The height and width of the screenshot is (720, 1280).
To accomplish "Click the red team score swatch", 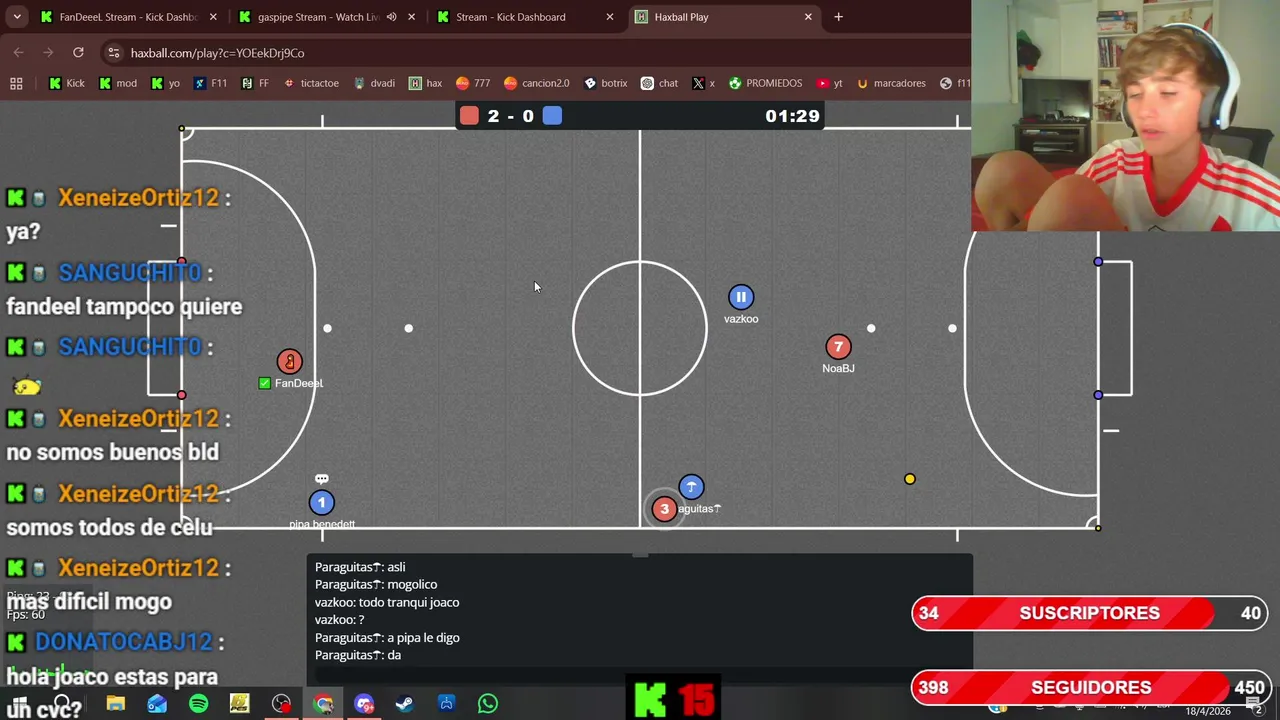I will [469, 116].
